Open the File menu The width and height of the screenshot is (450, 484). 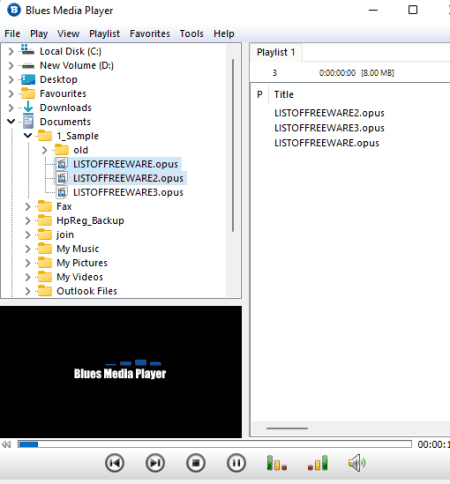point(12,34)
